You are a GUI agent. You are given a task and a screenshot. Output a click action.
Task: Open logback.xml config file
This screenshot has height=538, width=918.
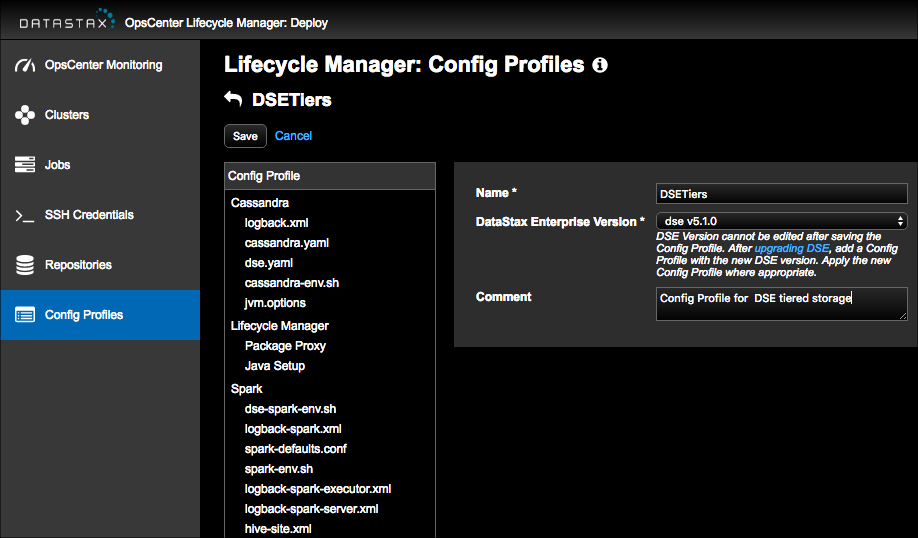276,223
